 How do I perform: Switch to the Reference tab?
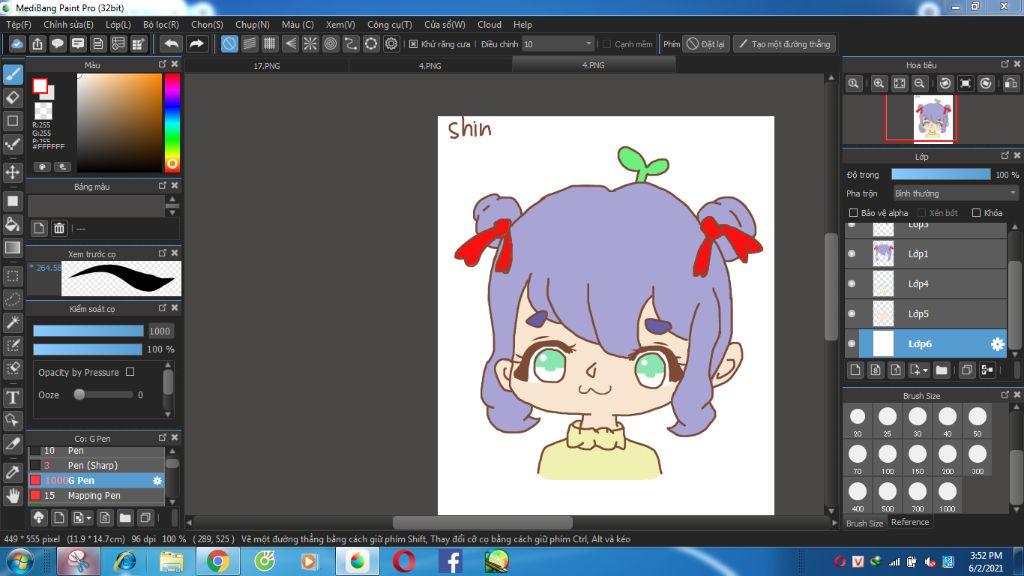(910, 522)
